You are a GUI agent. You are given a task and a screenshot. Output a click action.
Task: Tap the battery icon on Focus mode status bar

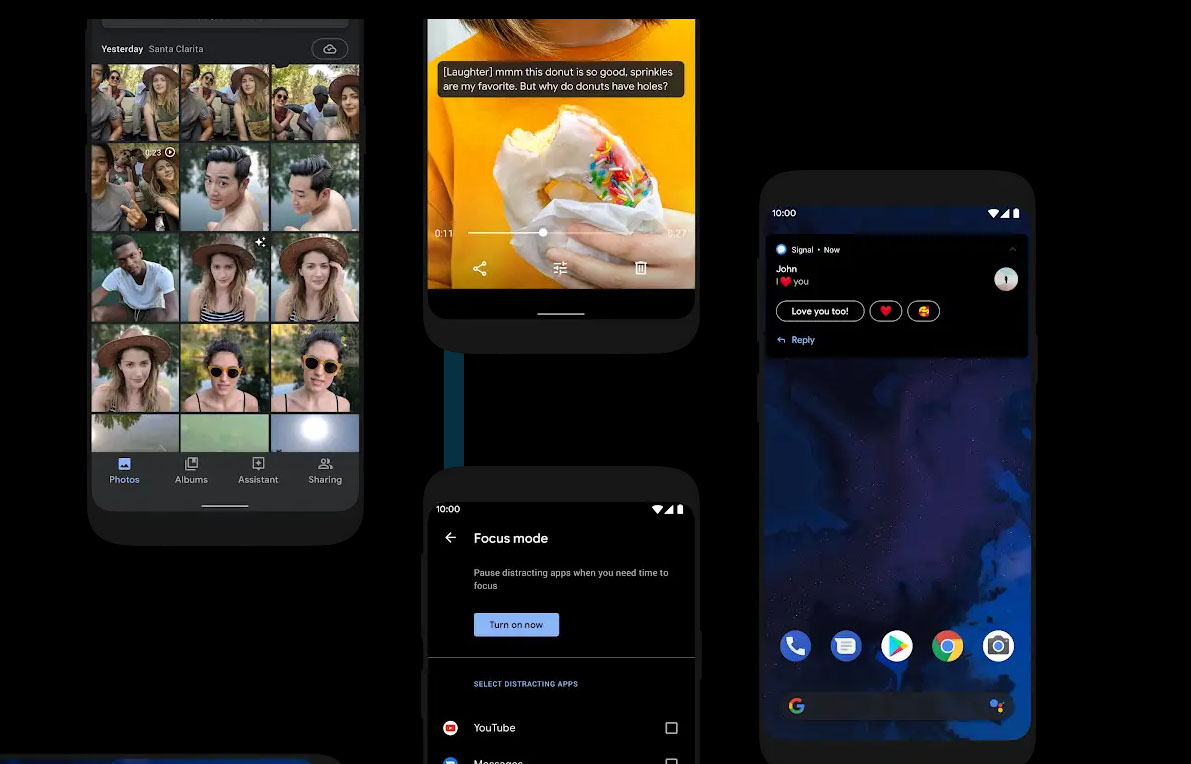coord(681,510)
